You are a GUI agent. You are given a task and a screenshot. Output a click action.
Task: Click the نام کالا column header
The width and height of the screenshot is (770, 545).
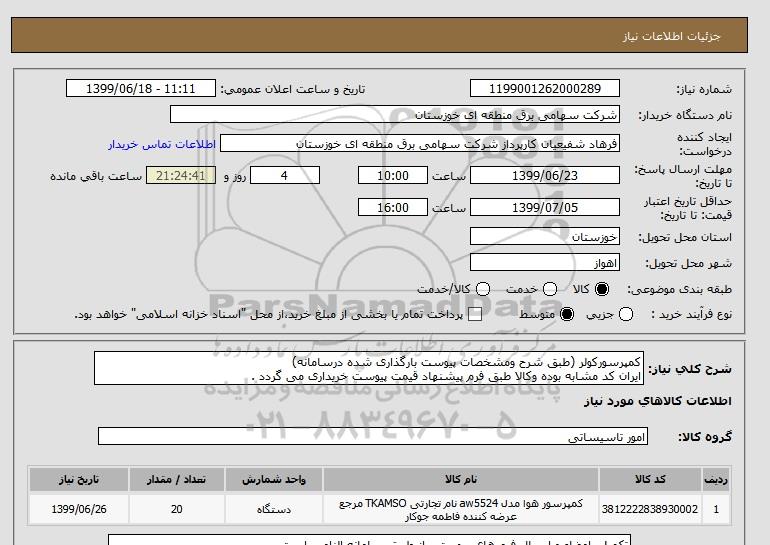461,479
